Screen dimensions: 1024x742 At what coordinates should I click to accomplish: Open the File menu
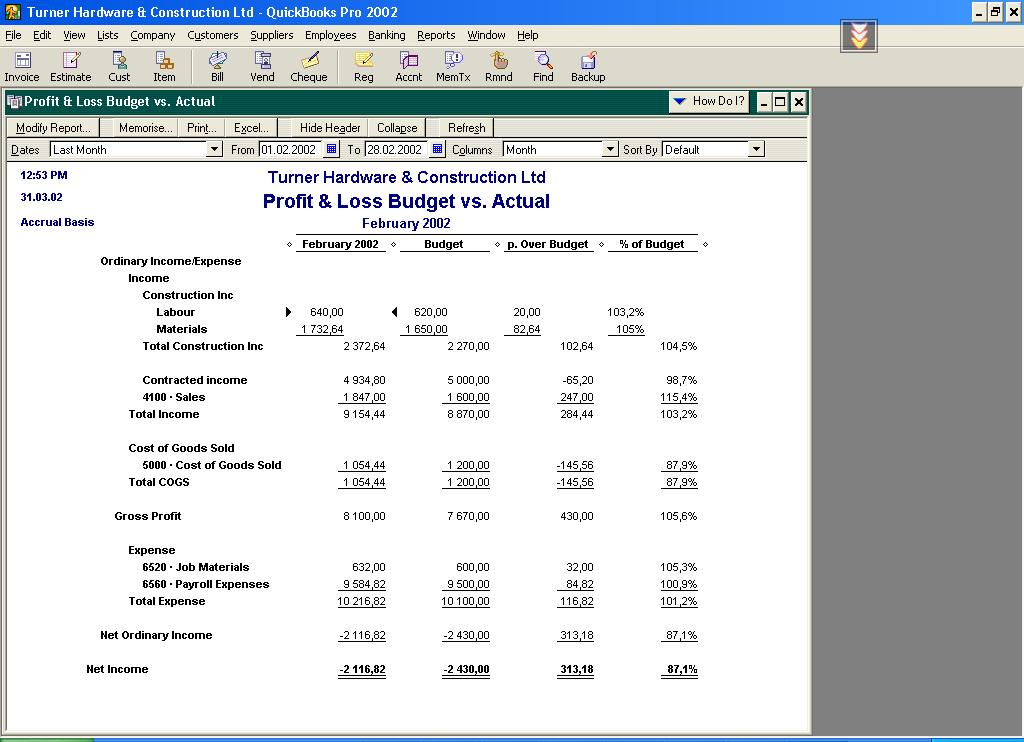tap(13, 35)
